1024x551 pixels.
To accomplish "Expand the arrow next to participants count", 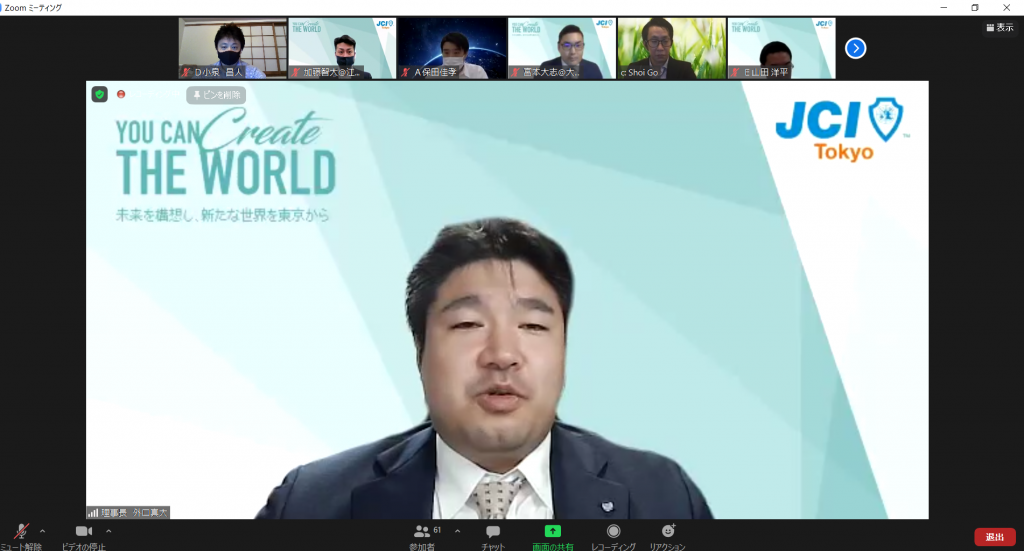I will [x=457, y=531].
